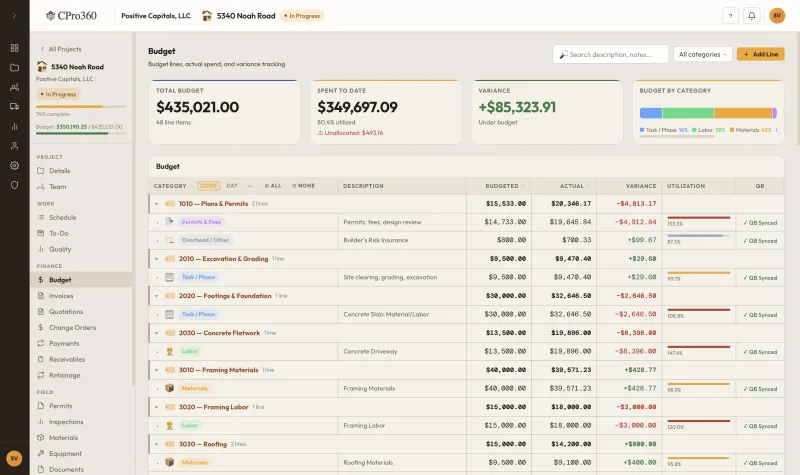The height and width of the screenshot is (475, 800).
Task: Click the Framing Materials box icon
Action: tap(169, 388)
